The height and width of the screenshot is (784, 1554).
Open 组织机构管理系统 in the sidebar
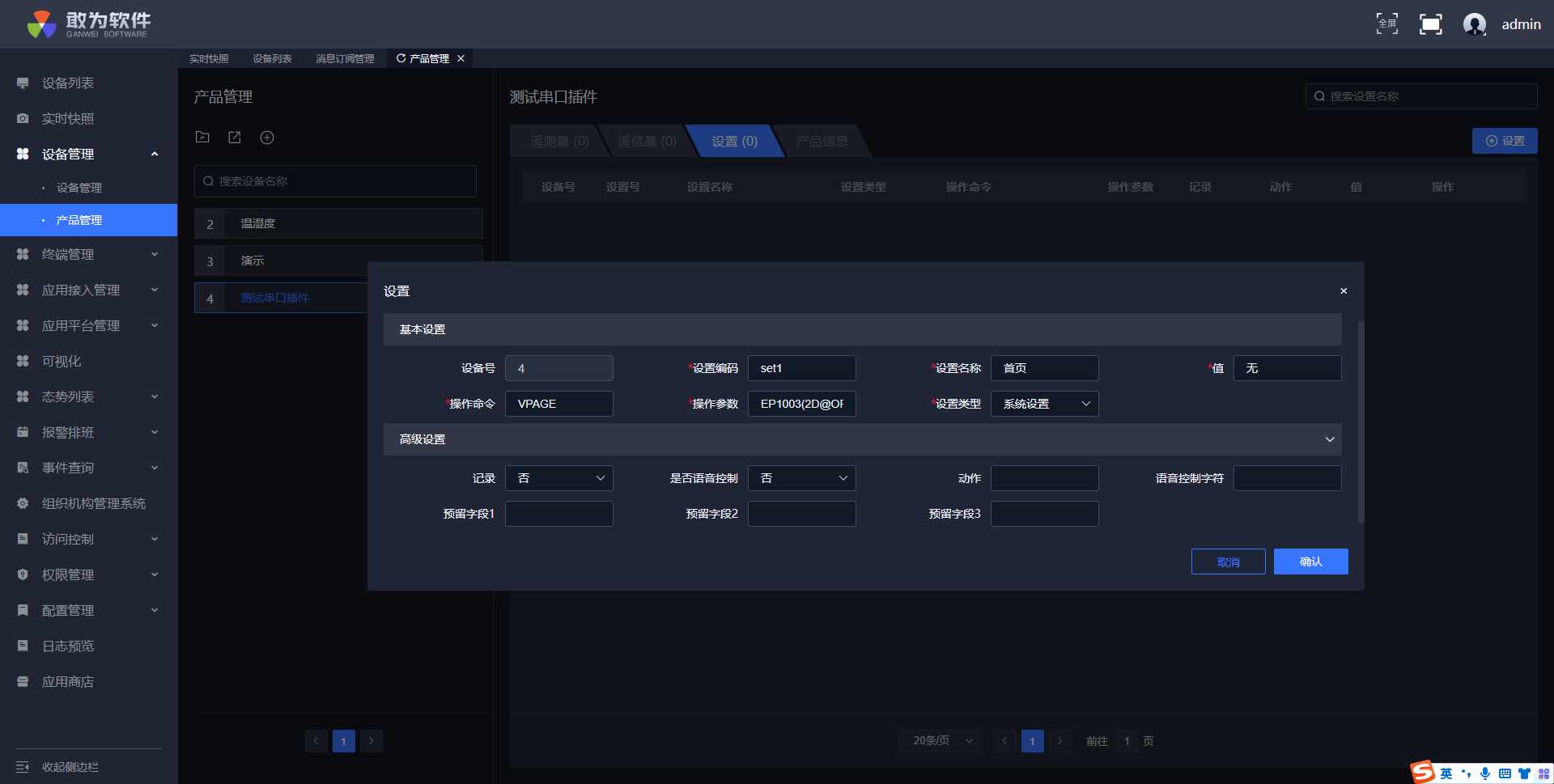(x=94, y=504)
